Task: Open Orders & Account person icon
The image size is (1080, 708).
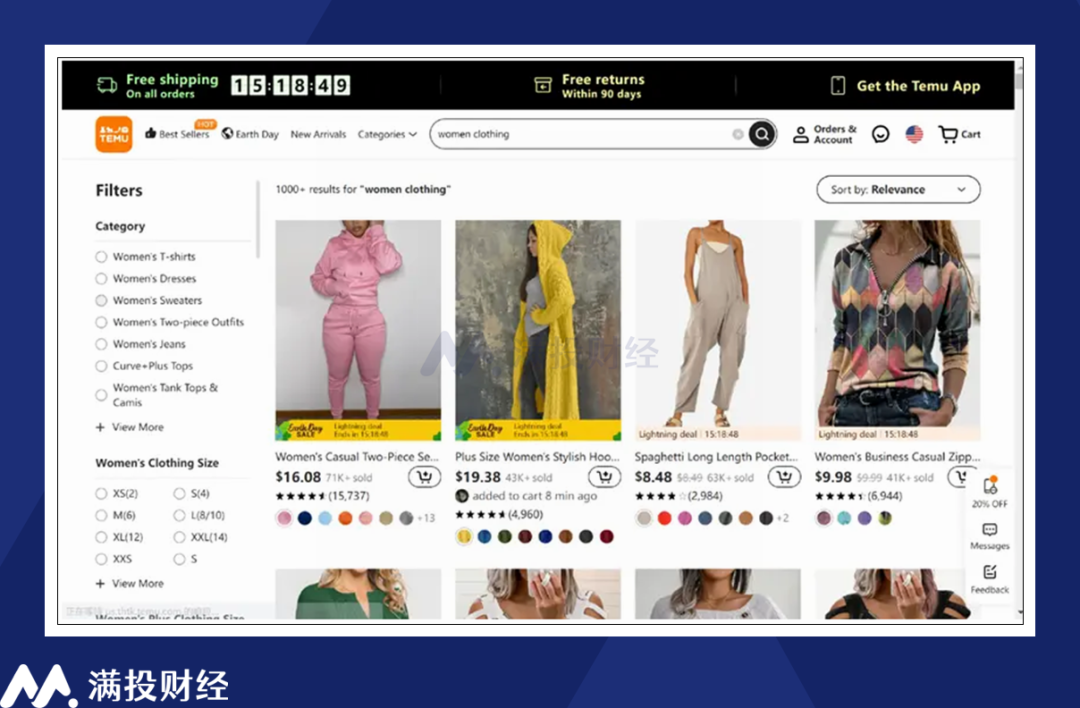Action: click(800, 134)
